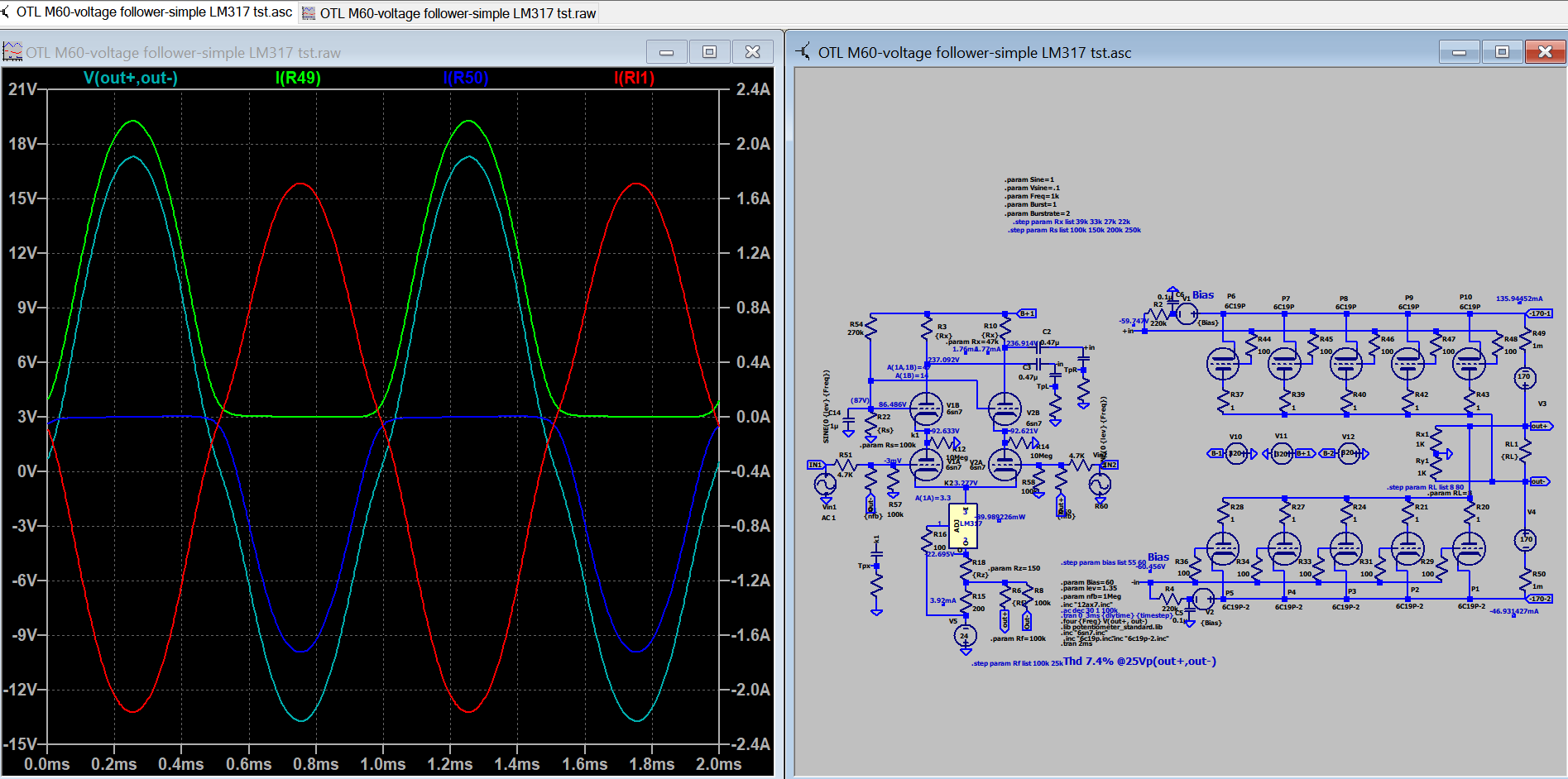Select the green I(R49) trace label

click(x=298, y=78)
